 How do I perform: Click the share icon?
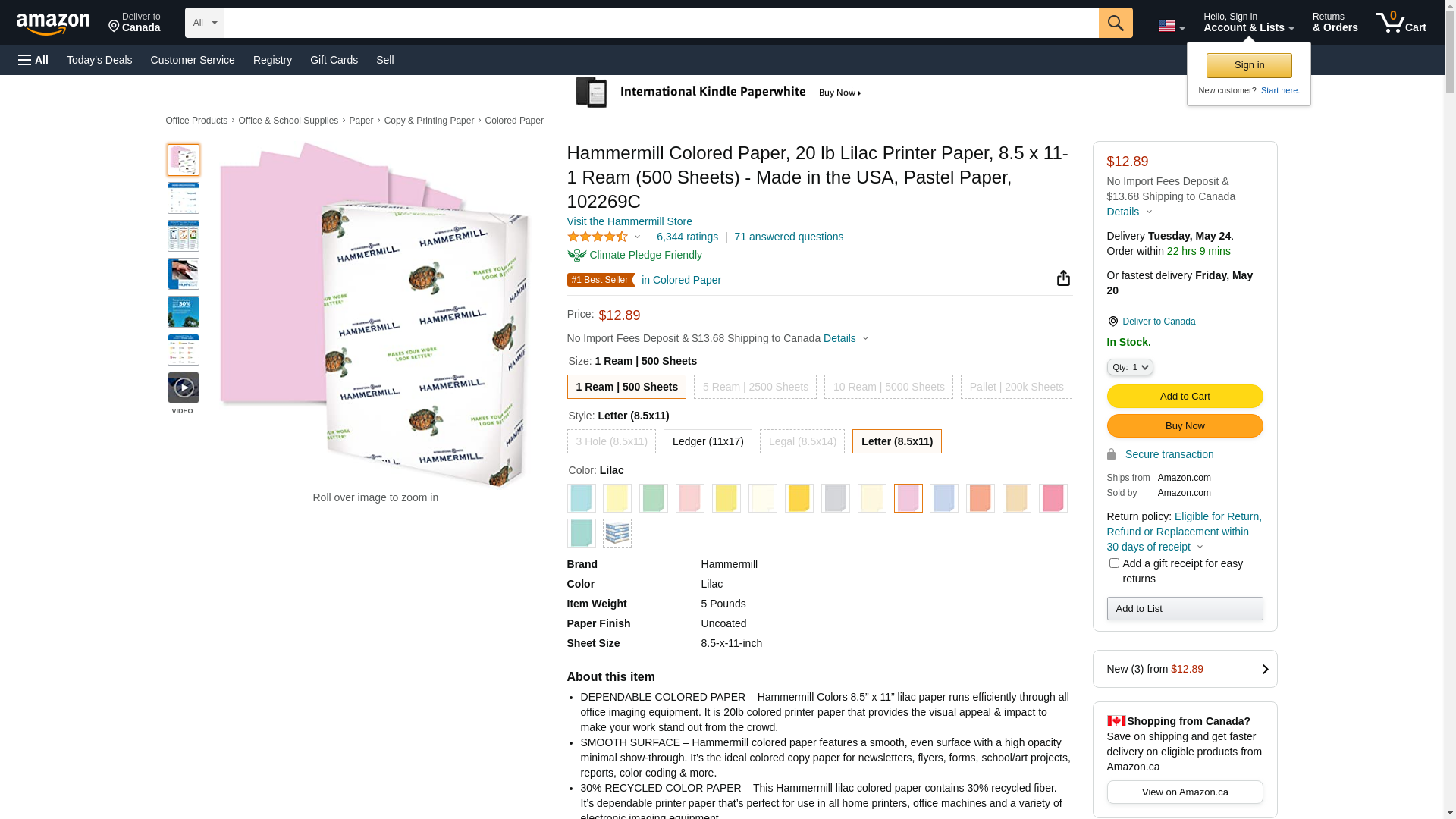click(1063, 278)
